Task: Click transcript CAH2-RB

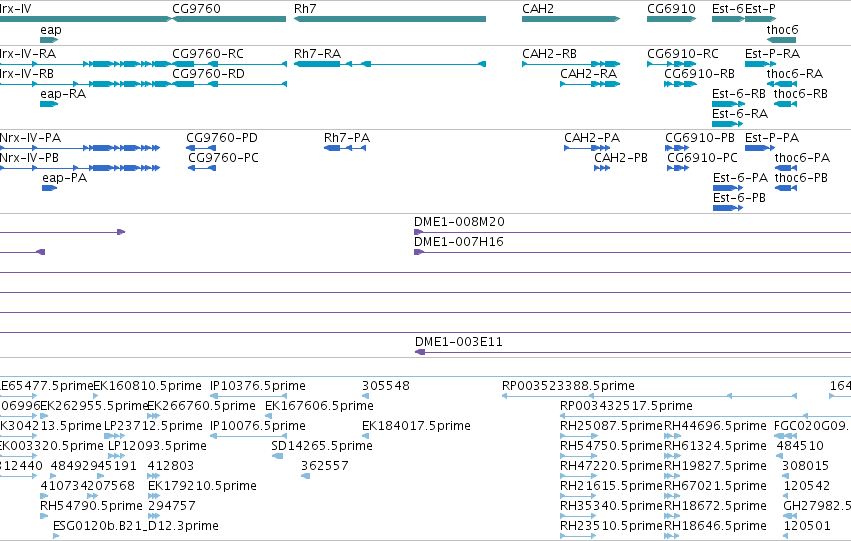Action: pyautogui.click(x=571, y=64)
